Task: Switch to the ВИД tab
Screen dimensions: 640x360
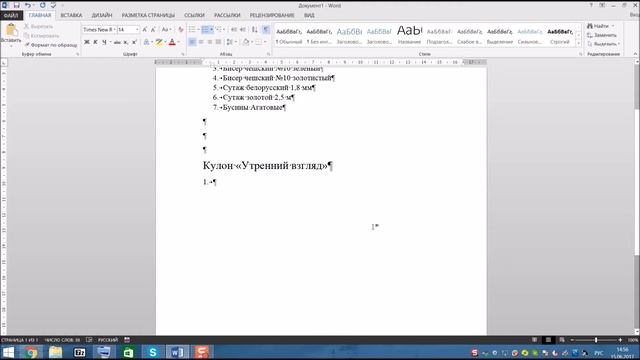Action: 309,16
